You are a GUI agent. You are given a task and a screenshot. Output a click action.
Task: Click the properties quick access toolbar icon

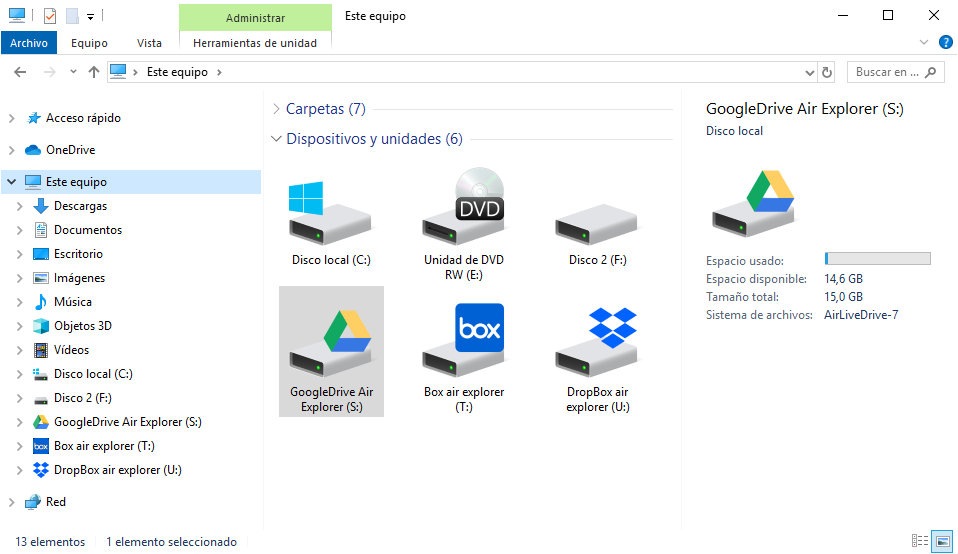[50, 16]
